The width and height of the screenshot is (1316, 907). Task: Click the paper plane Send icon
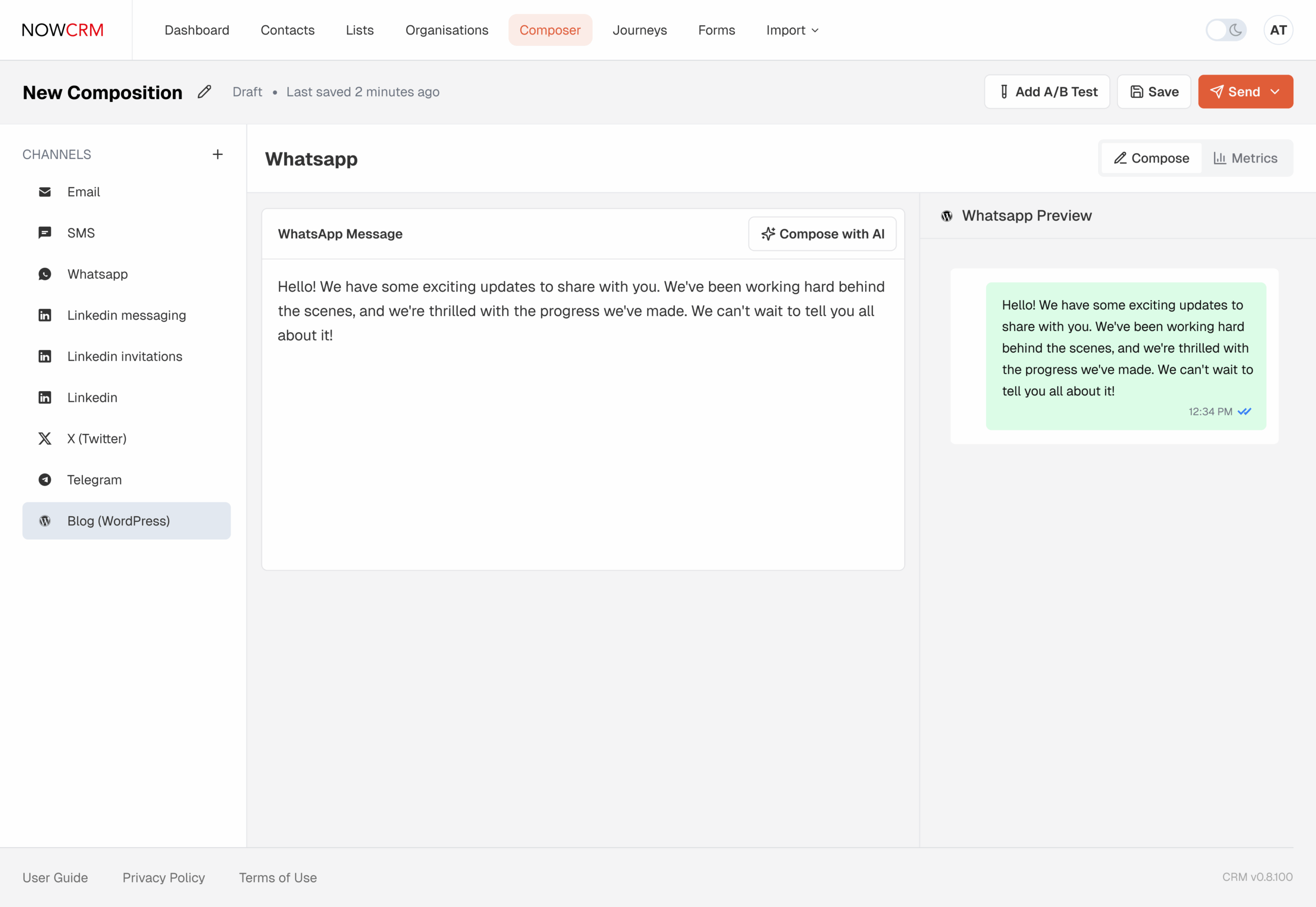(1217, 92)
